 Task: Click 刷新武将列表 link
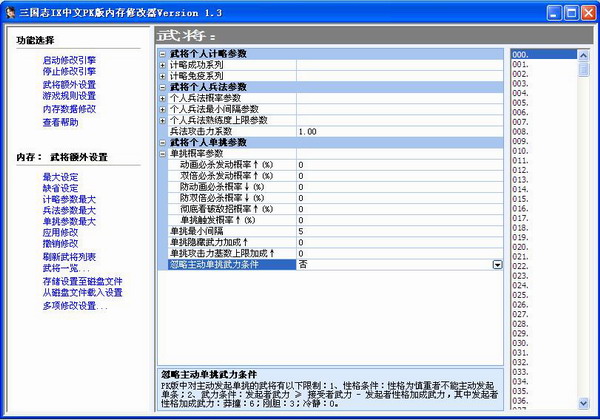[x=69, y=257]
